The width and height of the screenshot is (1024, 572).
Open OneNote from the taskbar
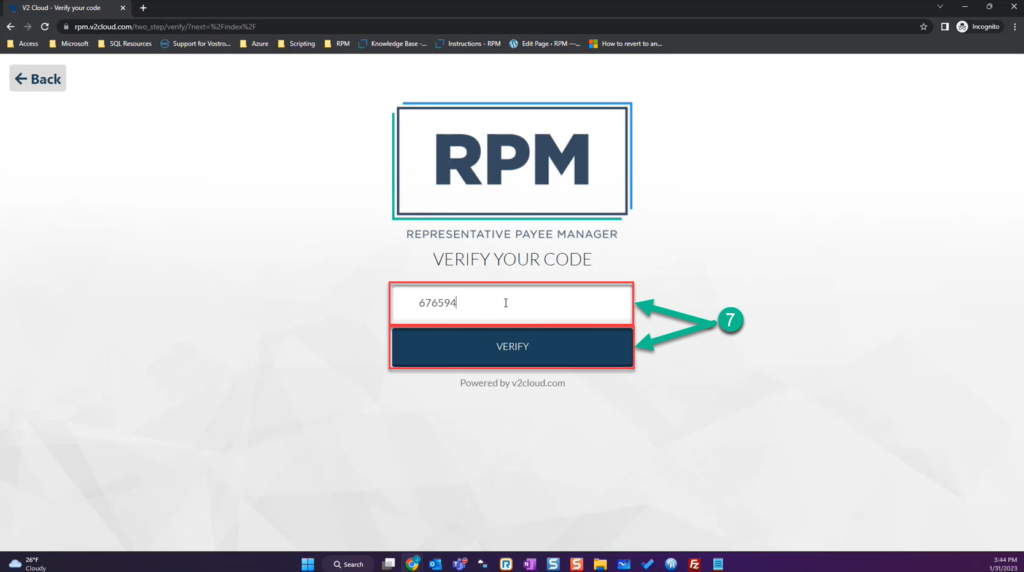pos(530,564)
